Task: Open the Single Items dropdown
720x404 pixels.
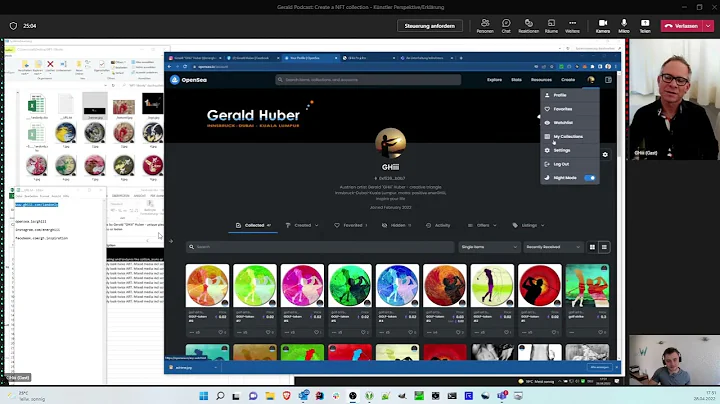Action: click(x=489, y=247)
